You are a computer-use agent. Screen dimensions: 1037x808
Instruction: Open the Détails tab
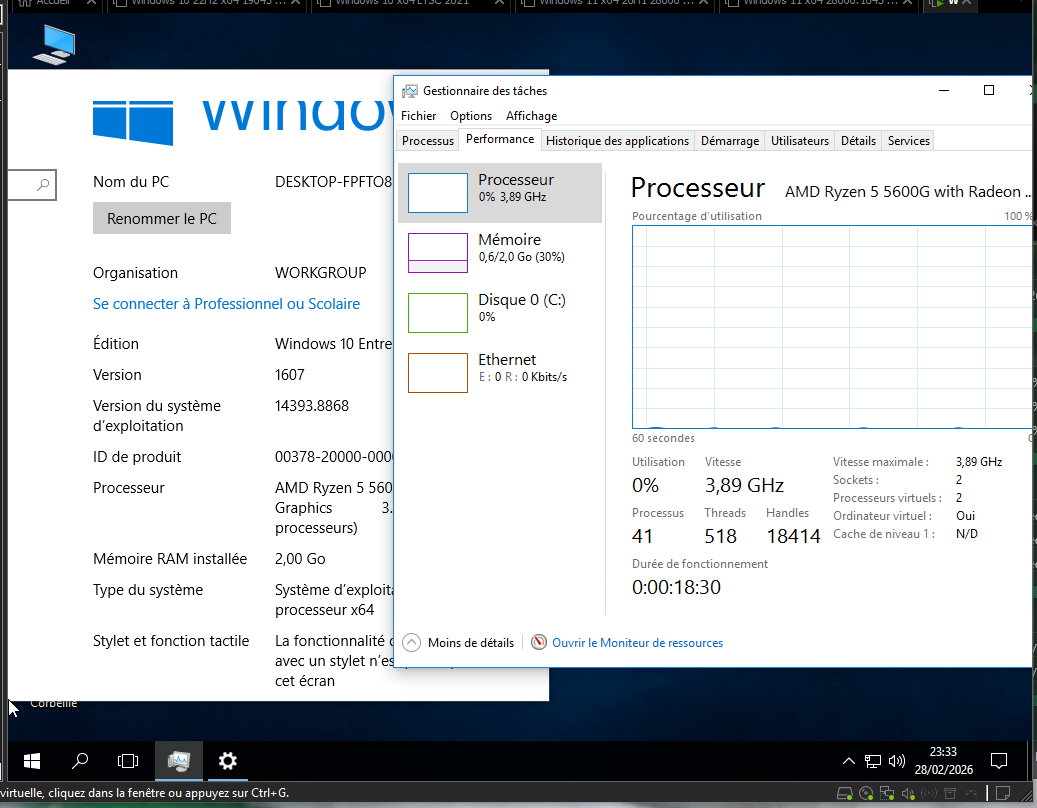tap(858, 141)
